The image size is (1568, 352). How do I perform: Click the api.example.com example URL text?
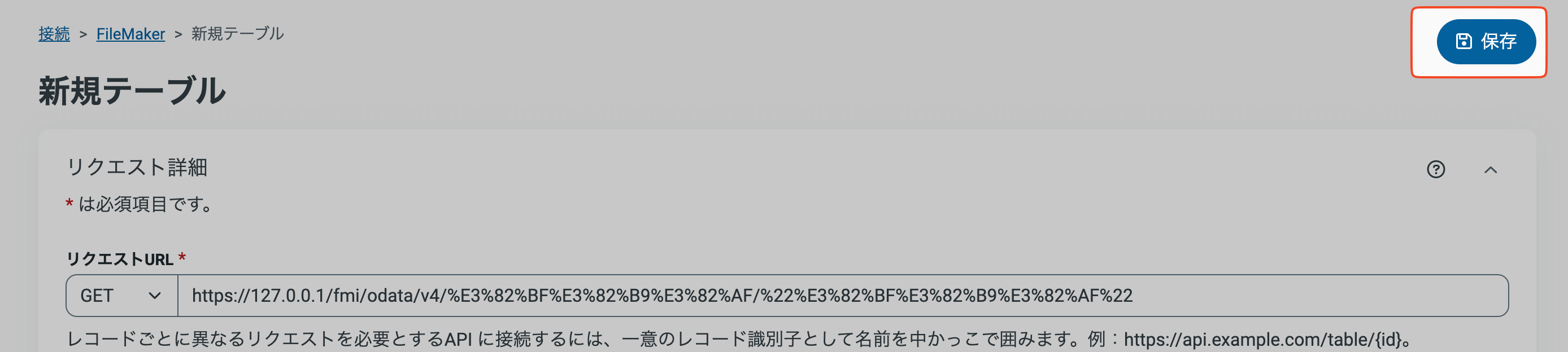(x=1262, y=339)
